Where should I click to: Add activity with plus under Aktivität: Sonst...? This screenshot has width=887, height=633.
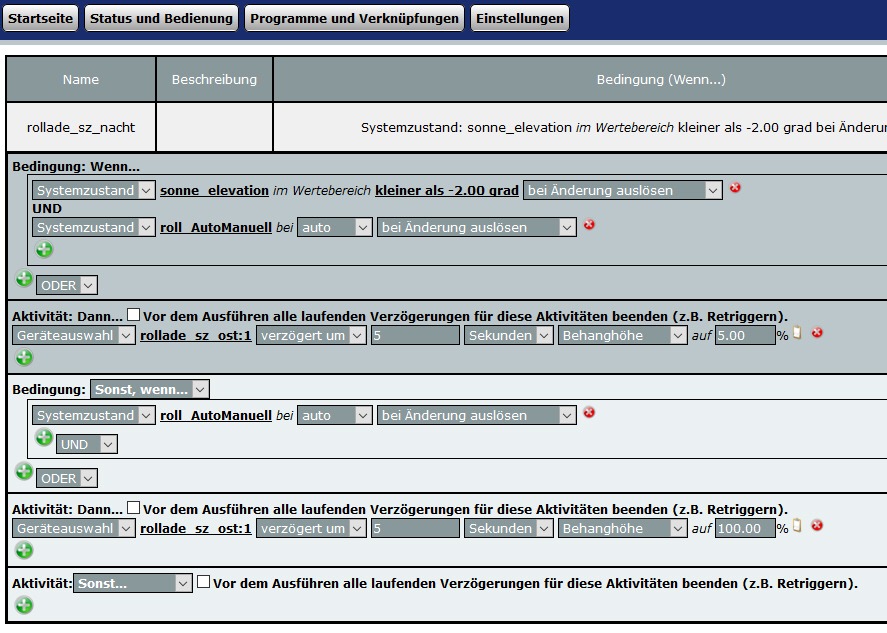pyautogui.click(x=24, y=605)
